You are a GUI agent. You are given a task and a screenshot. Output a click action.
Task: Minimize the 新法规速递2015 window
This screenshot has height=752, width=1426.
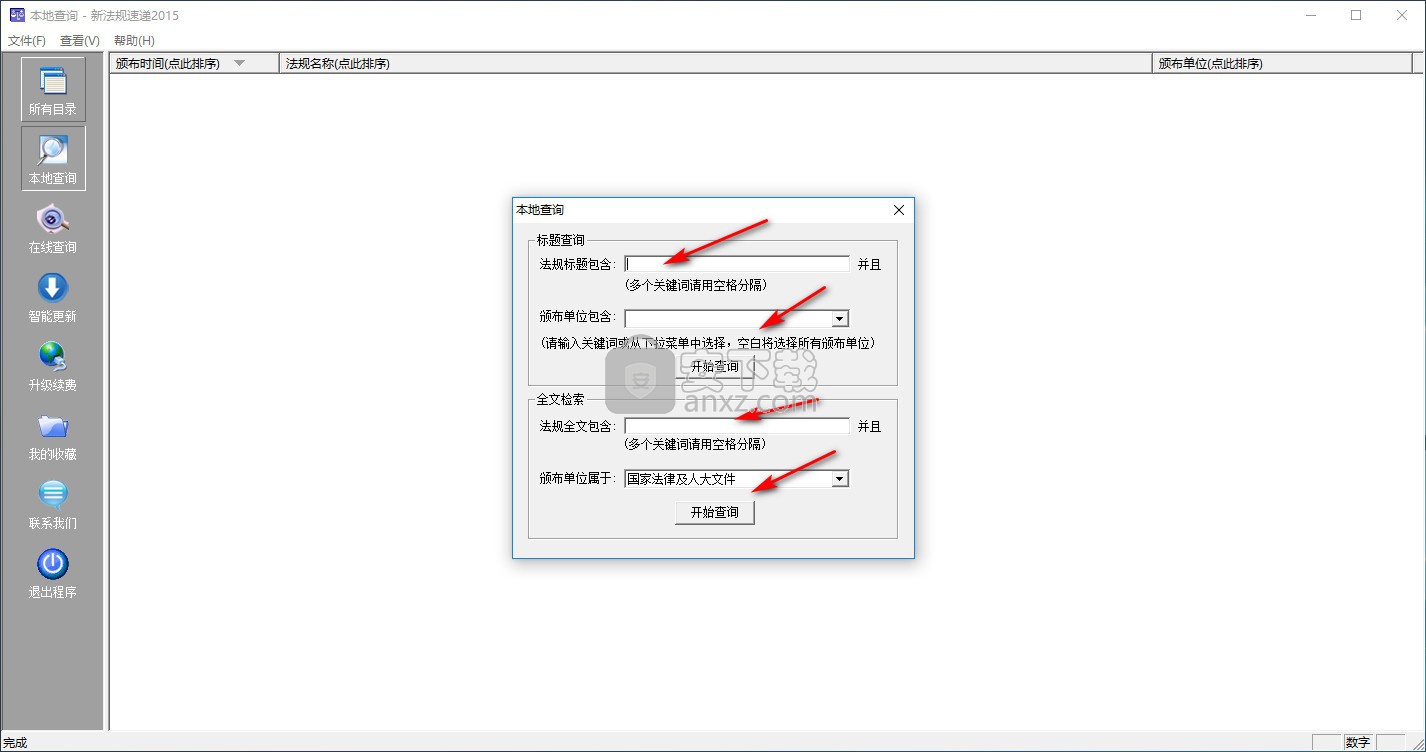[x=1310, y=15]
